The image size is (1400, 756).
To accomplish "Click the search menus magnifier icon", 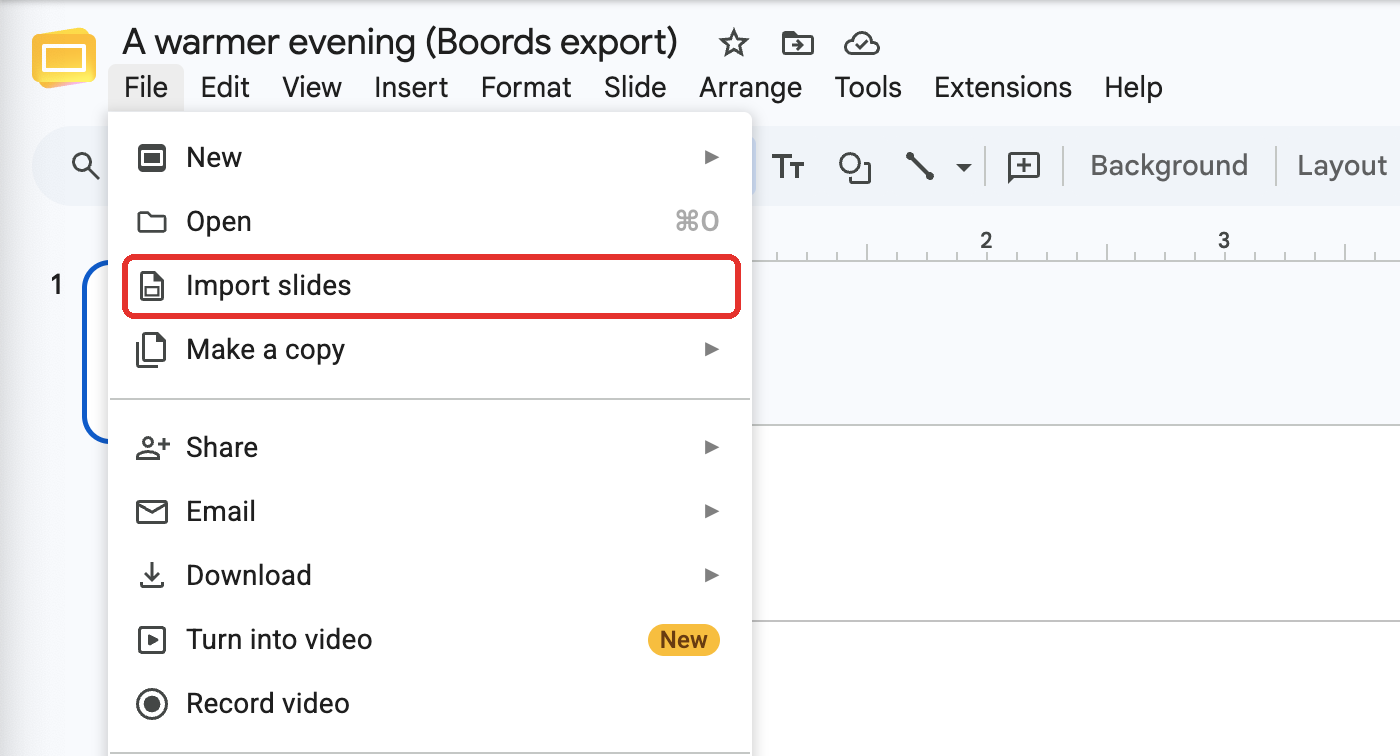I will pyautogui.click(x=87, y=166).
